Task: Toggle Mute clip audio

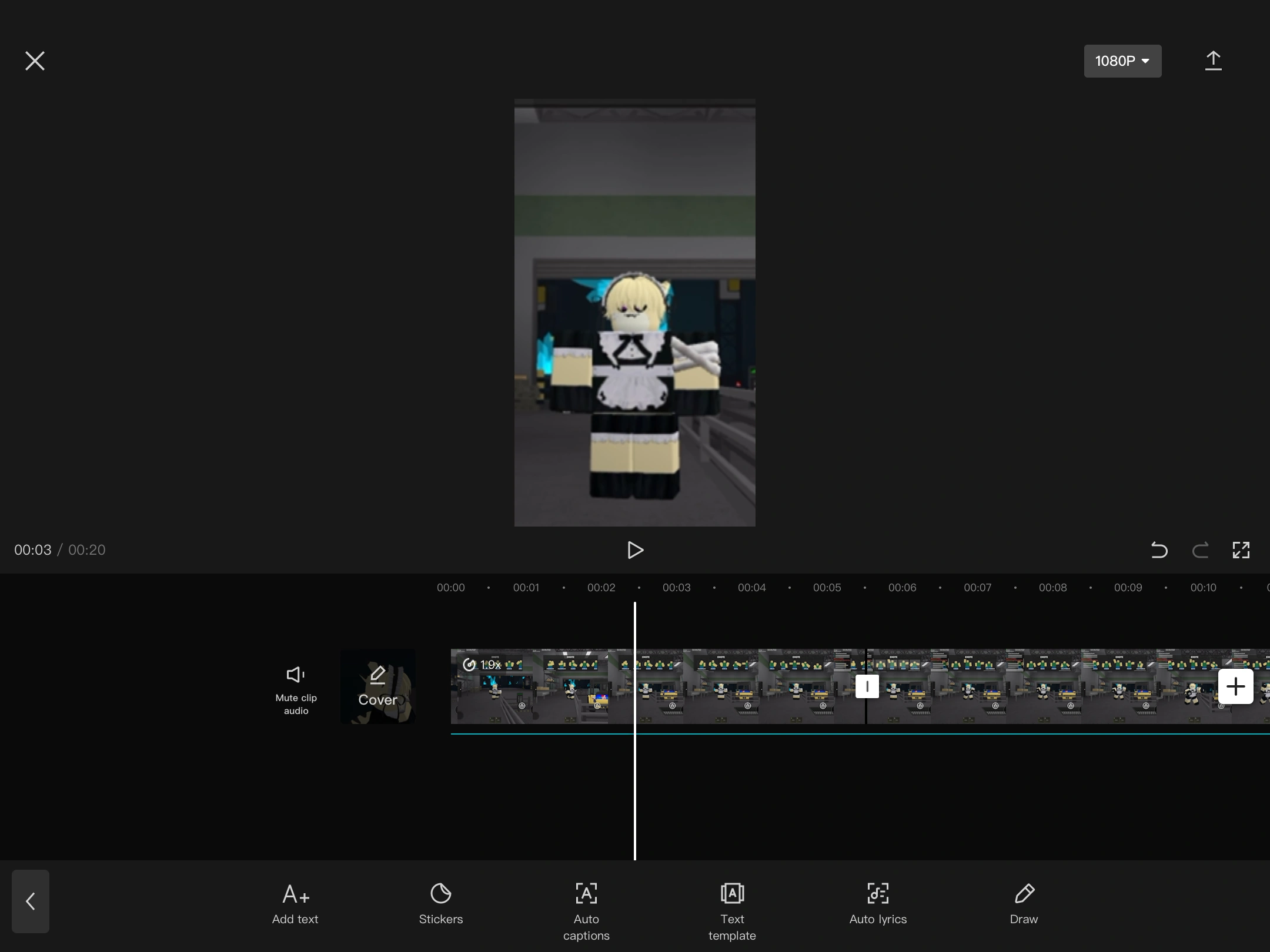Action: coord(296,686)
